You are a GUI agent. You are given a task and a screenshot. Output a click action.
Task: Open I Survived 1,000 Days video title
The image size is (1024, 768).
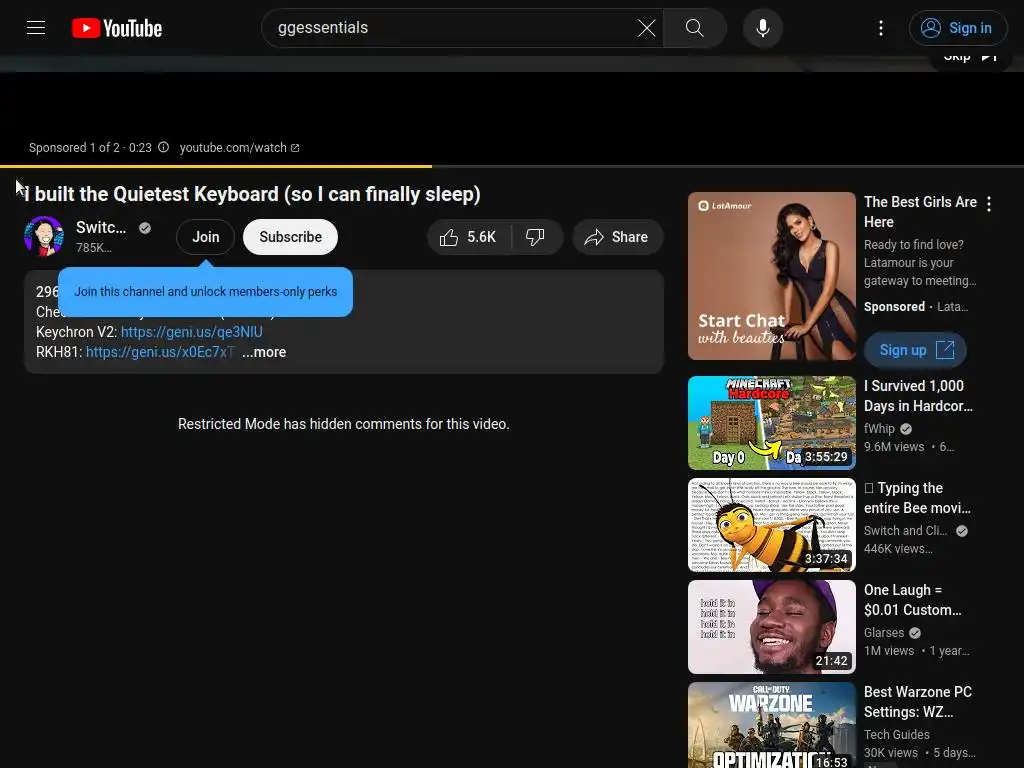point(918,396)
